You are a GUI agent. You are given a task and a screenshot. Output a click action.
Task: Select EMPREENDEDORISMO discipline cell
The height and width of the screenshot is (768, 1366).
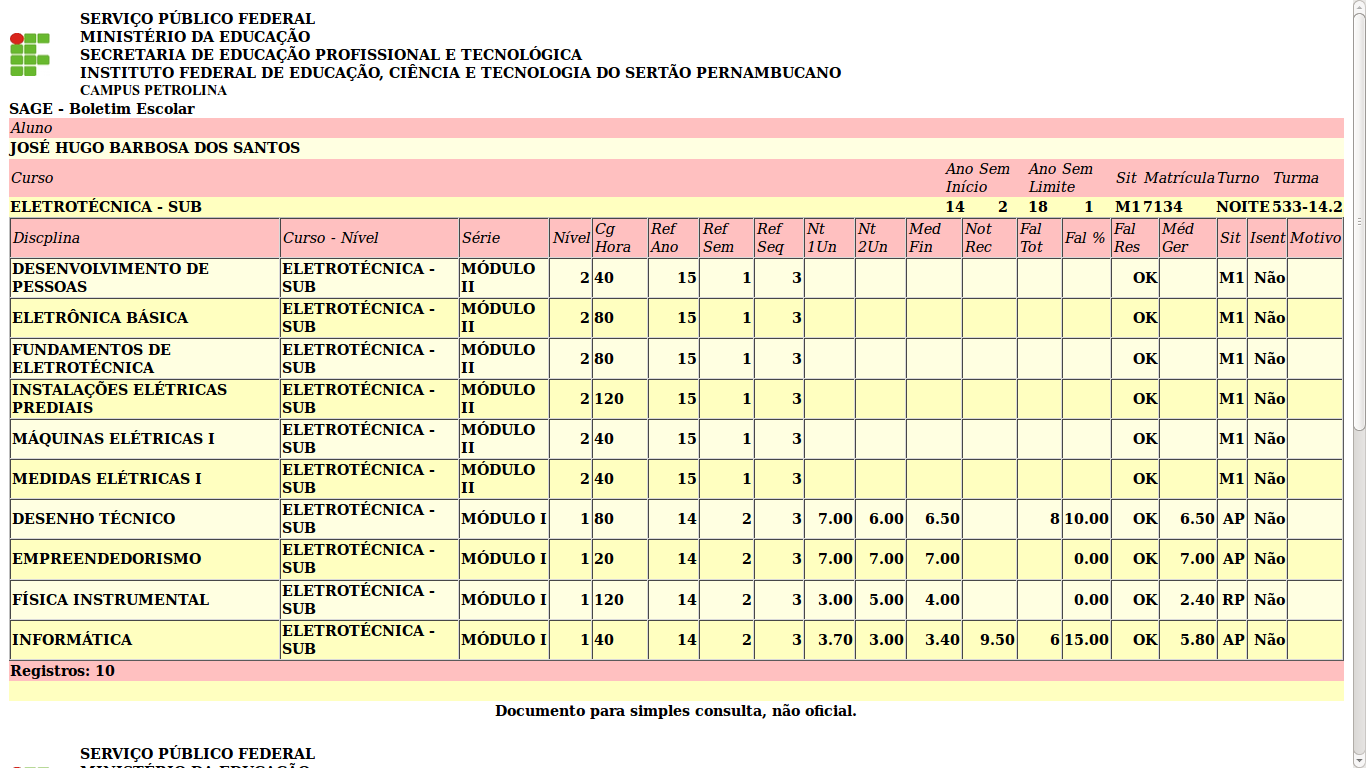click(x=145, y=559)
